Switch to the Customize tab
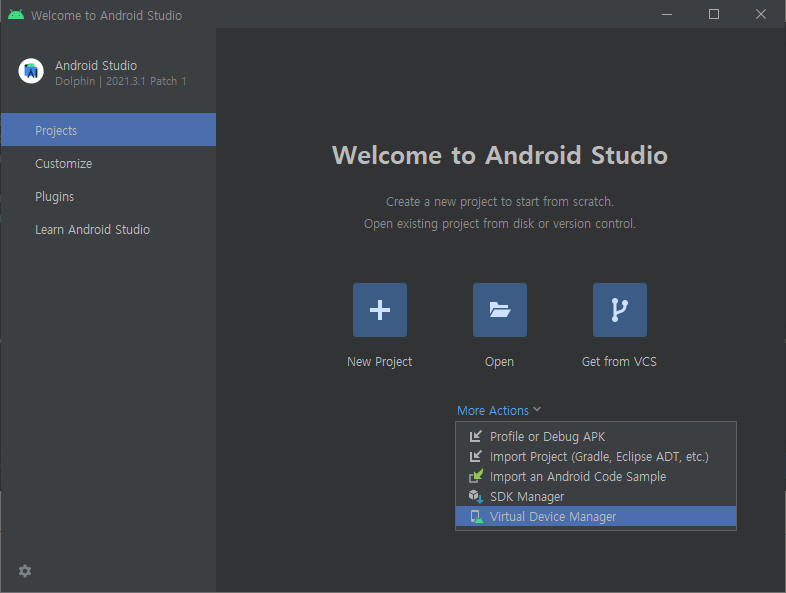The image size is (786, 593). click(108, 163)
